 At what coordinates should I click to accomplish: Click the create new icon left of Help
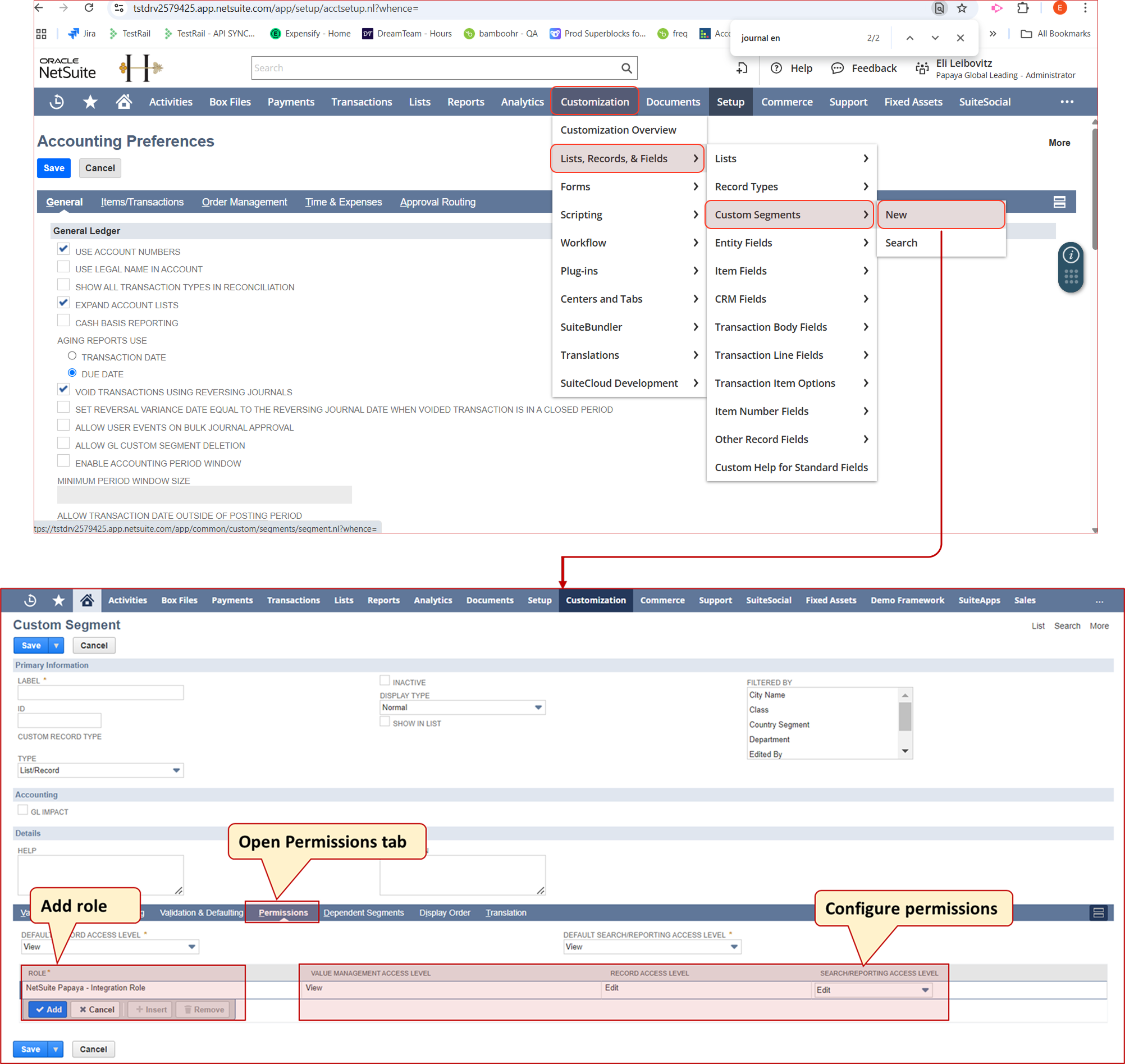[742, 68]
